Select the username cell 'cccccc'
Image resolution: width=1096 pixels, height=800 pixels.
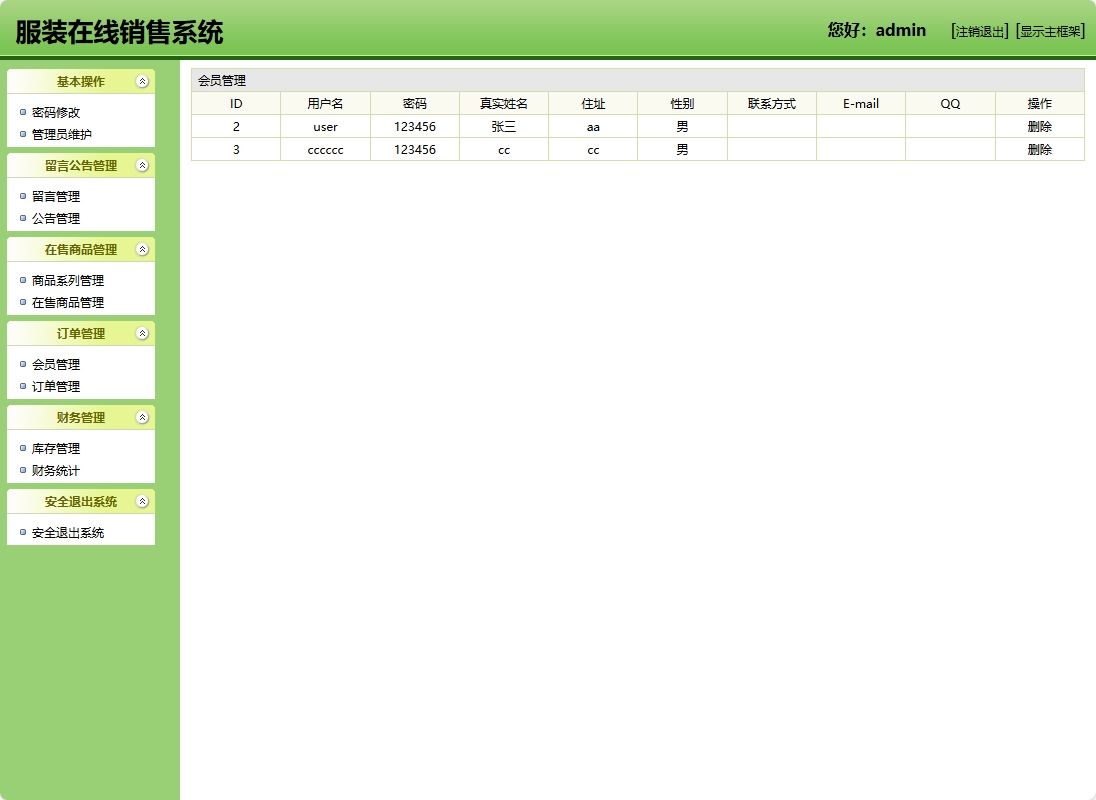point(325,150)
